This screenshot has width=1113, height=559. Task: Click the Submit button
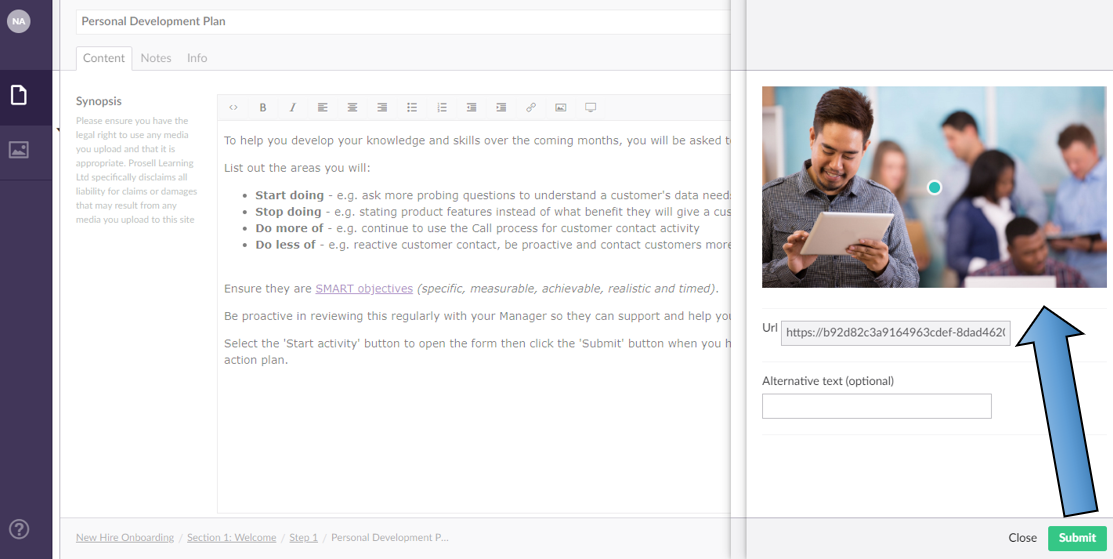coord(1077,538)
